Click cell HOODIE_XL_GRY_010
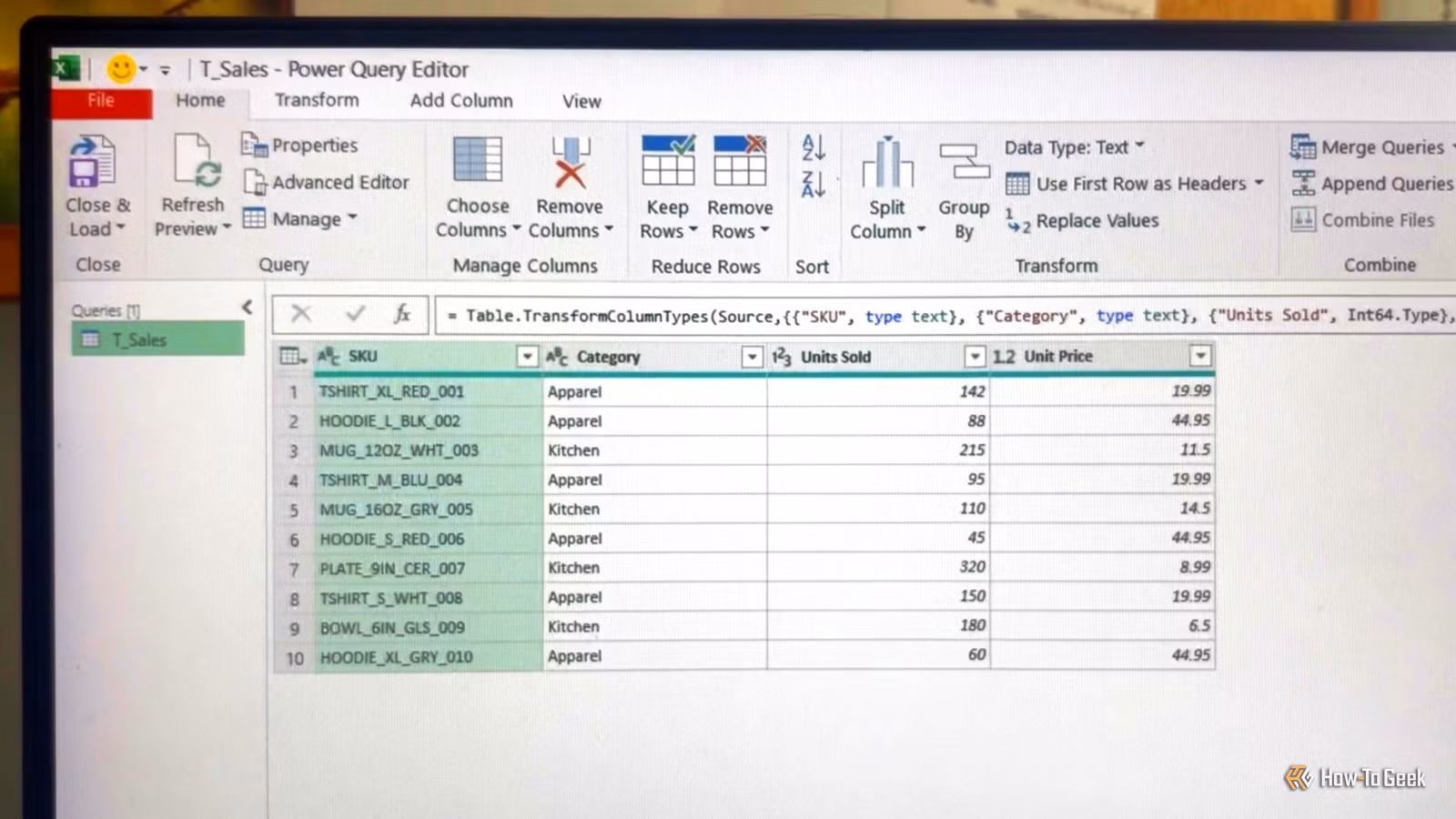This screenshot has height=819, width=1456. 428,657
